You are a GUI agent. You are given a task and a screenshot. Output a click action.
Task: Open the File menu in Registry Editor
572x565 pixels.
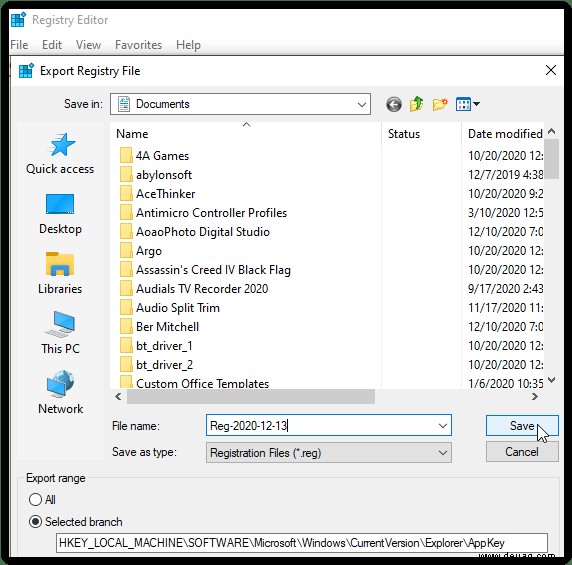tap(19, 45)
